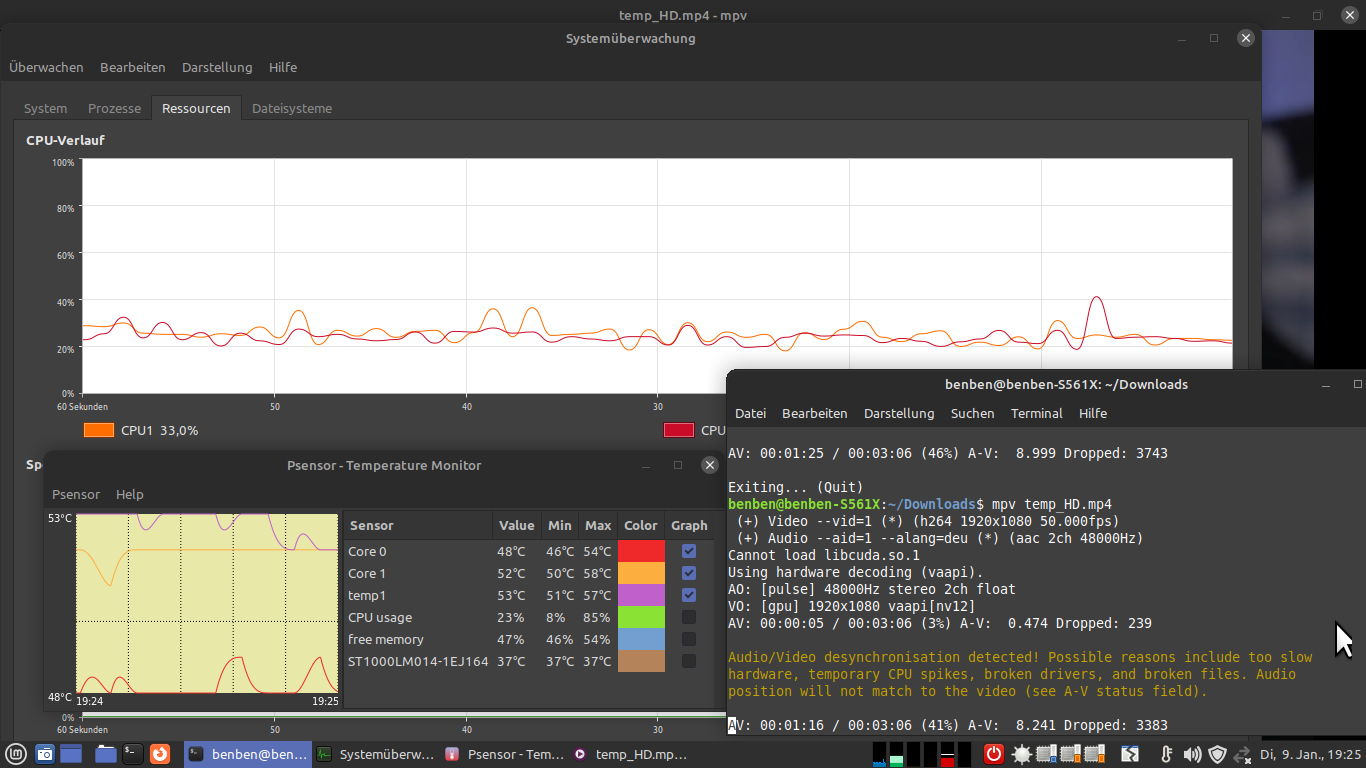Uncheck the temp1 graph checkbox
This screenshot has height=768, width=1366.
coord(689,595)
